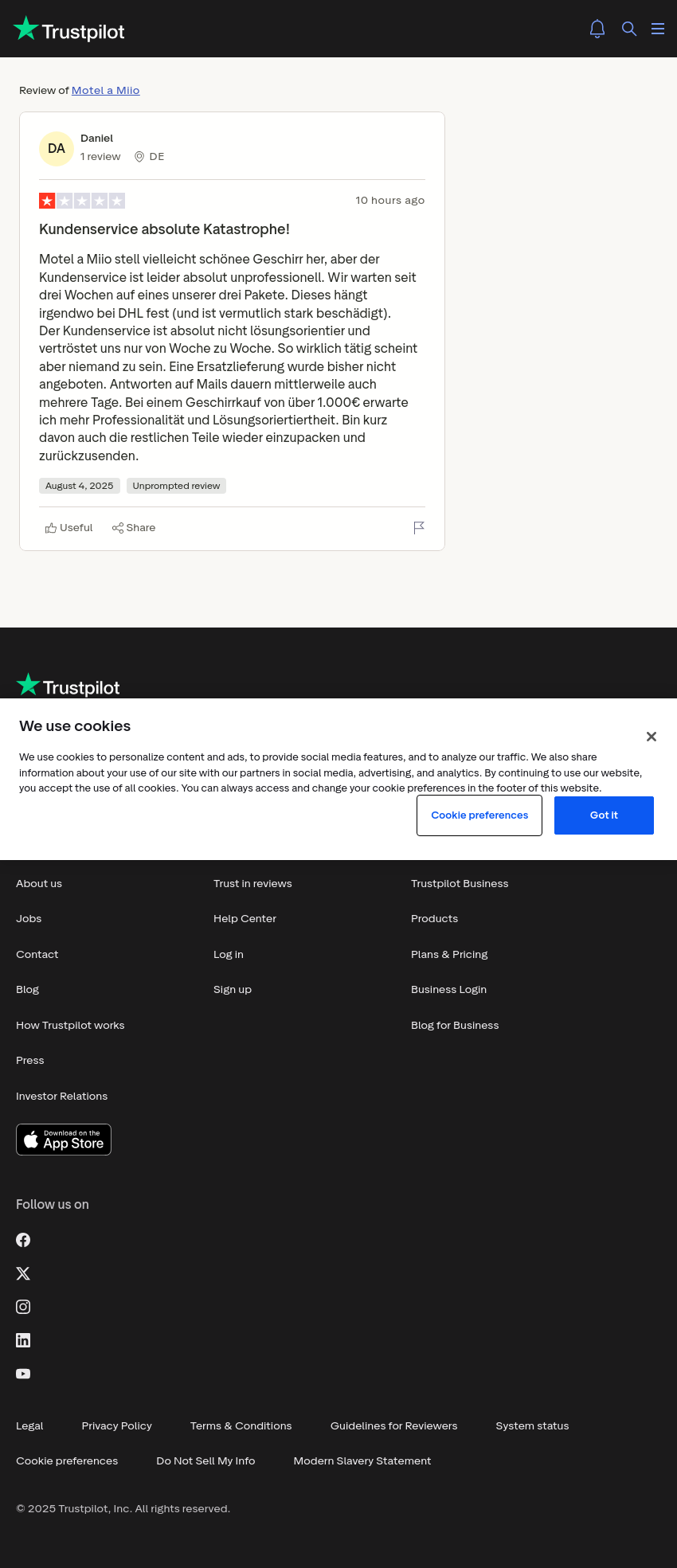Open the notifications bell icon

click(x=597, y=29)
